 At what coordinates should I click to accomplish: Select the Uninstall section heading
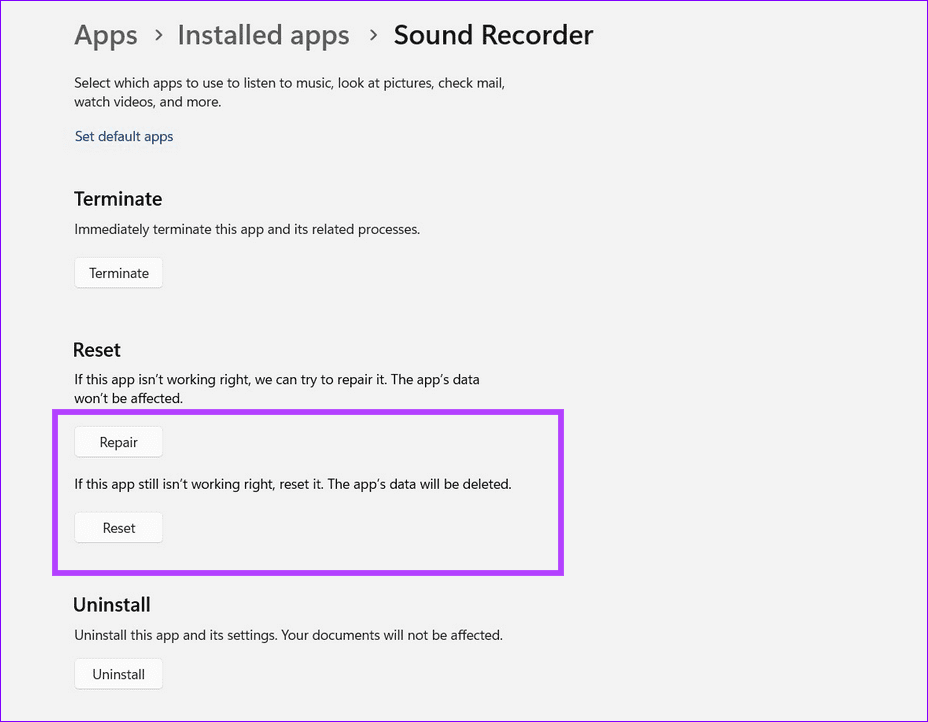coord(111,604)
